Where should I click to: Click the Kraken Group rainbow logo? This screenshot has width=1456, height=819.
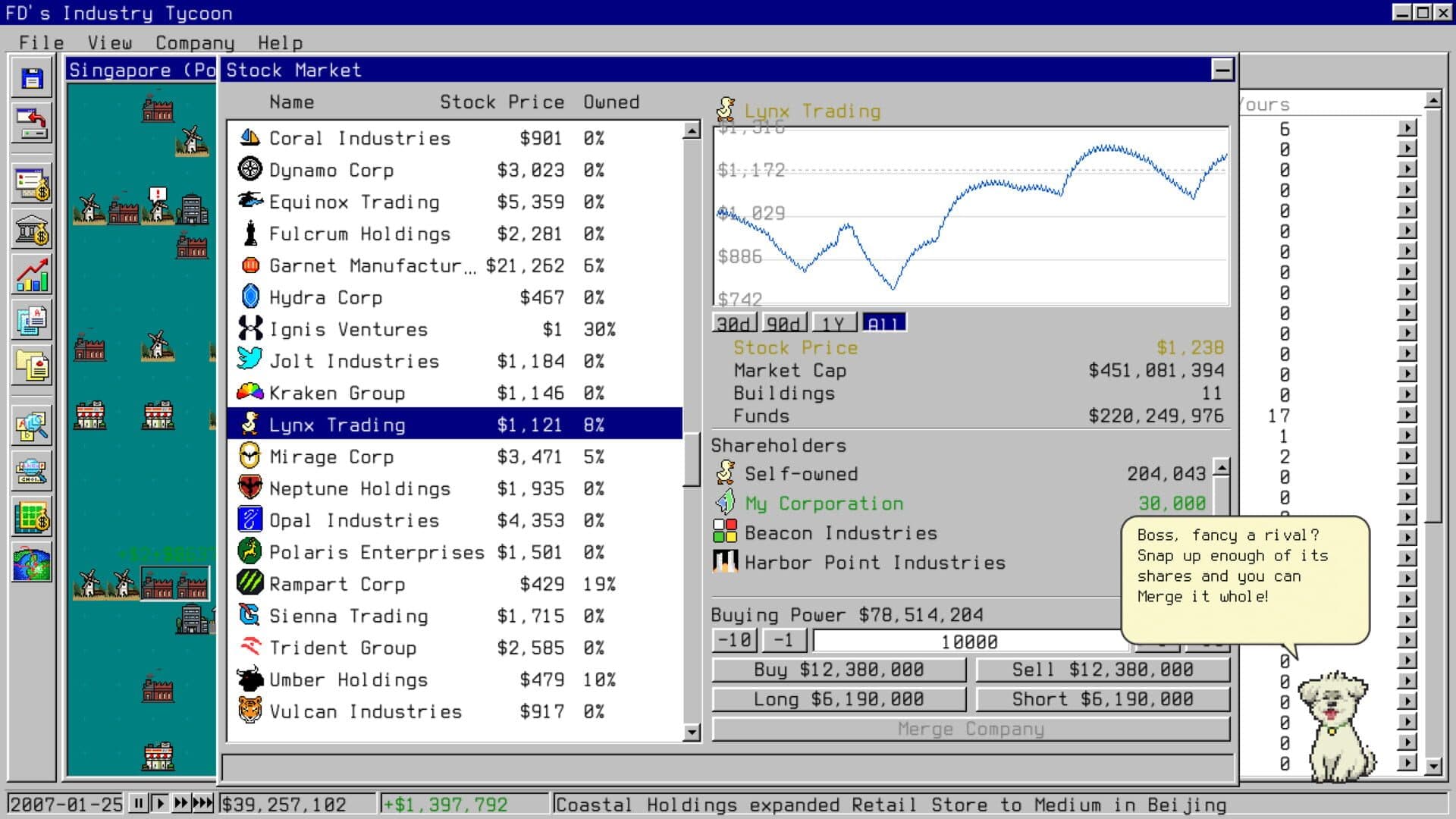[x=249, y=392]
